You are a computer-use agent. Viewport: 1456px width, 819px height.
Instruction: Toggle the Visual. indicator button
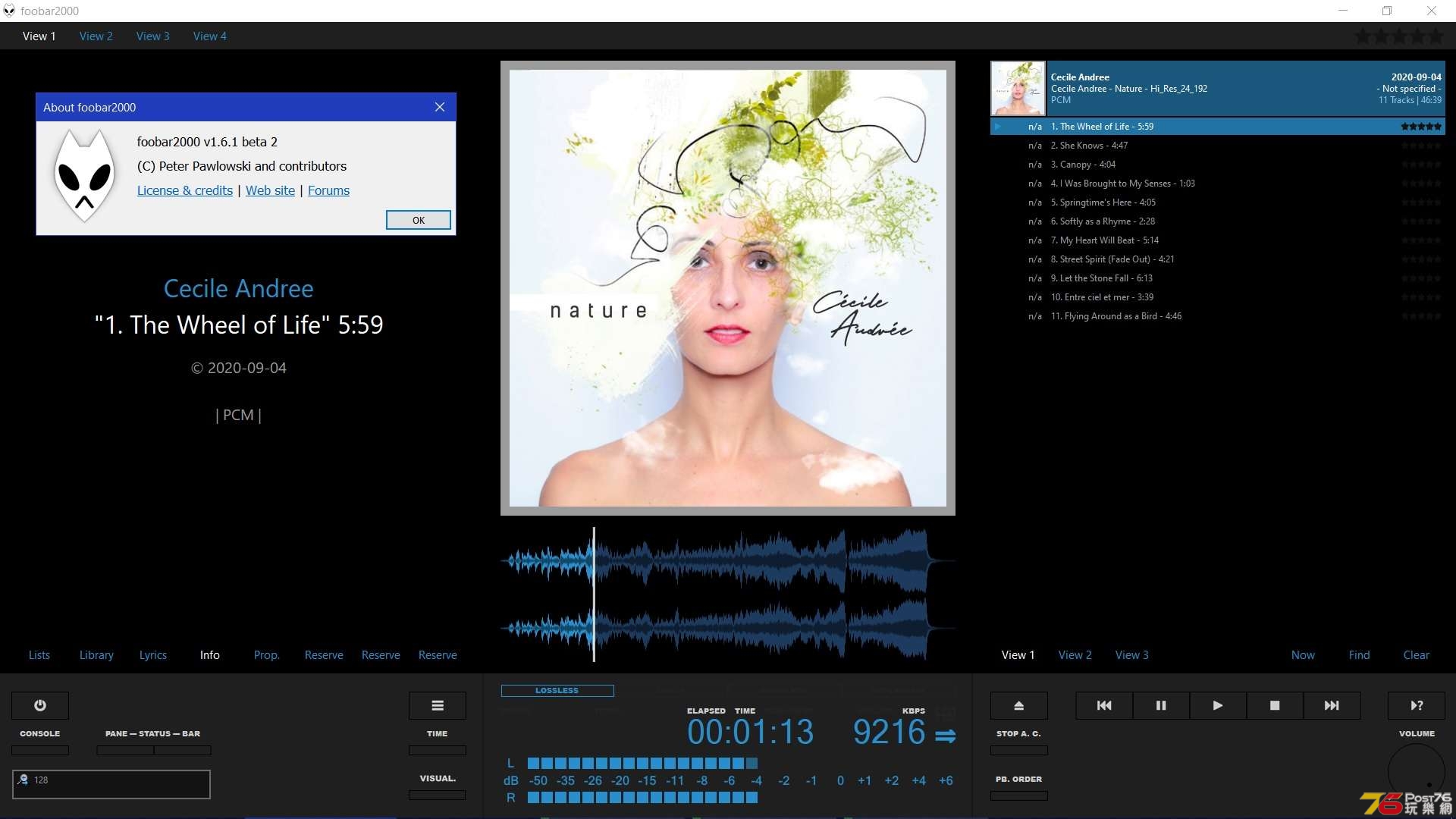point(438,795)
